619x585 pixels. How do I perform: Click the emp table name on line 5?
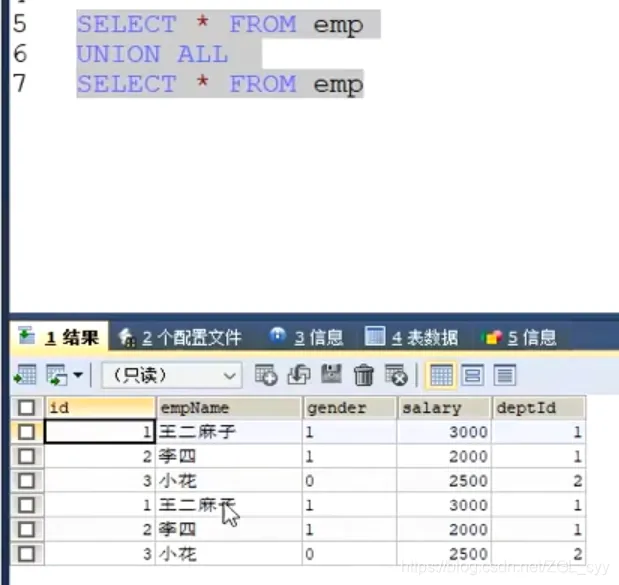338,25
